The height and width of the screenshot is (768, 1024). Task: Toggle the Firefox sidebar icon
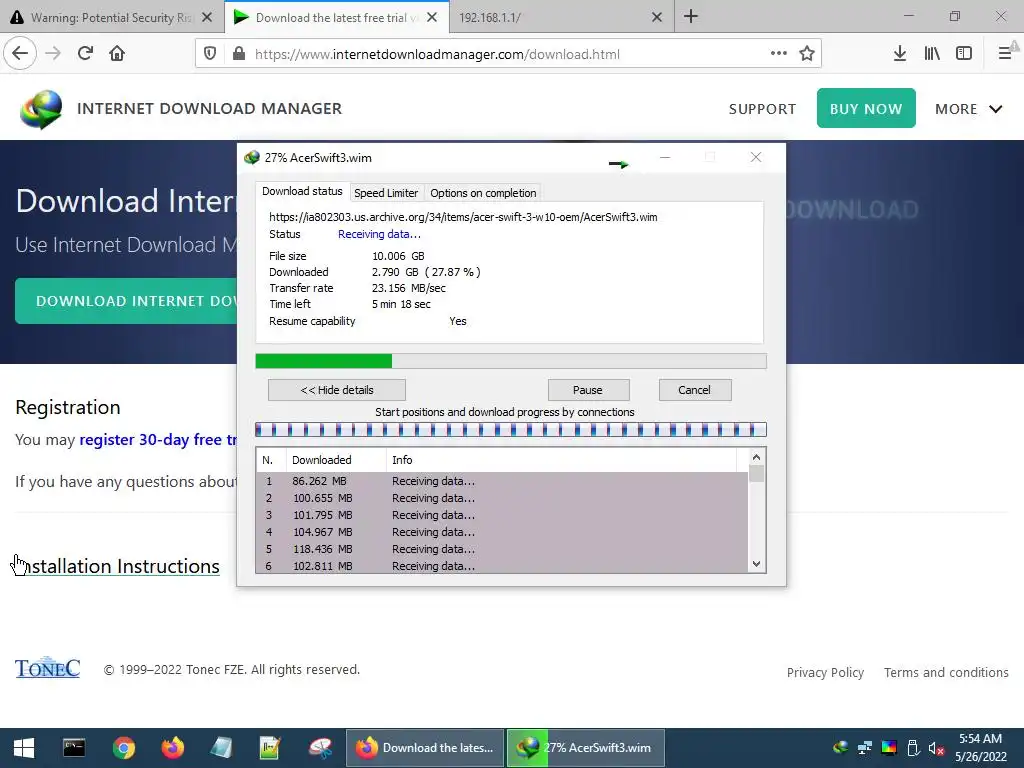click(x=964, y=54)
